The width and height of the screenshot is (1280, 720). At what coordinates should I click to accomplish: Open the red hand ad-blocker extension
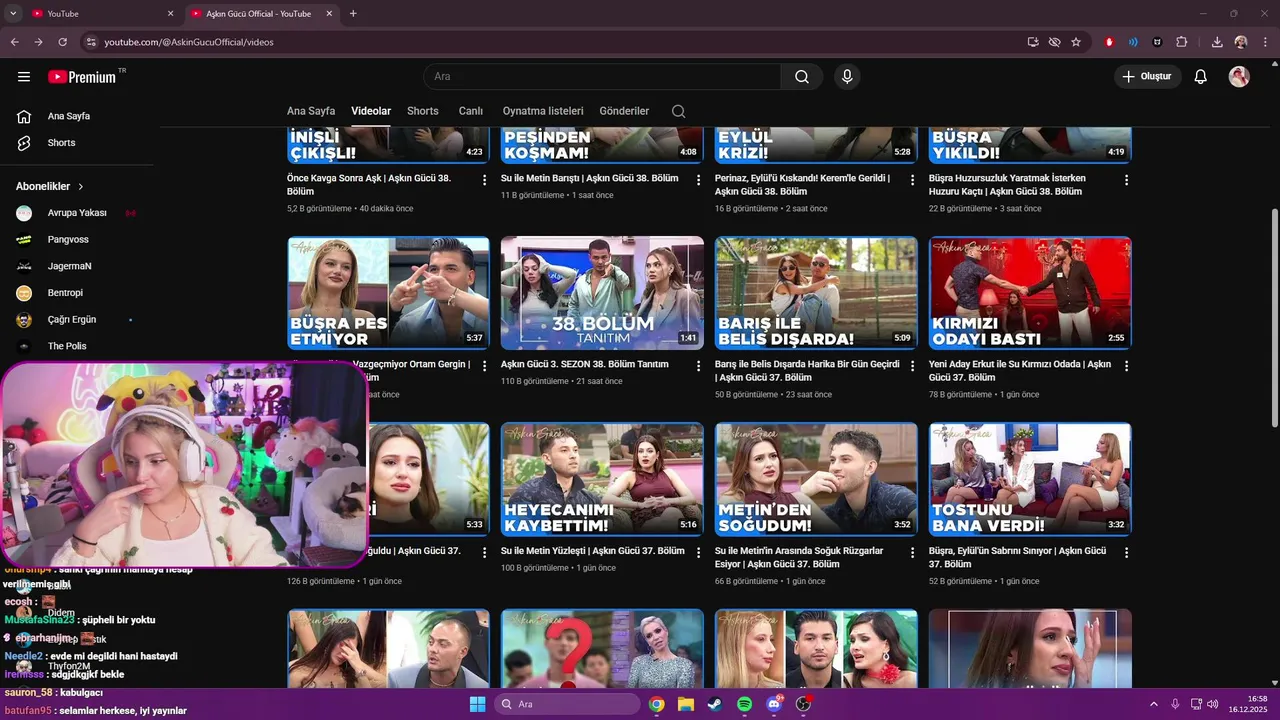click(x=1109, y=42)
